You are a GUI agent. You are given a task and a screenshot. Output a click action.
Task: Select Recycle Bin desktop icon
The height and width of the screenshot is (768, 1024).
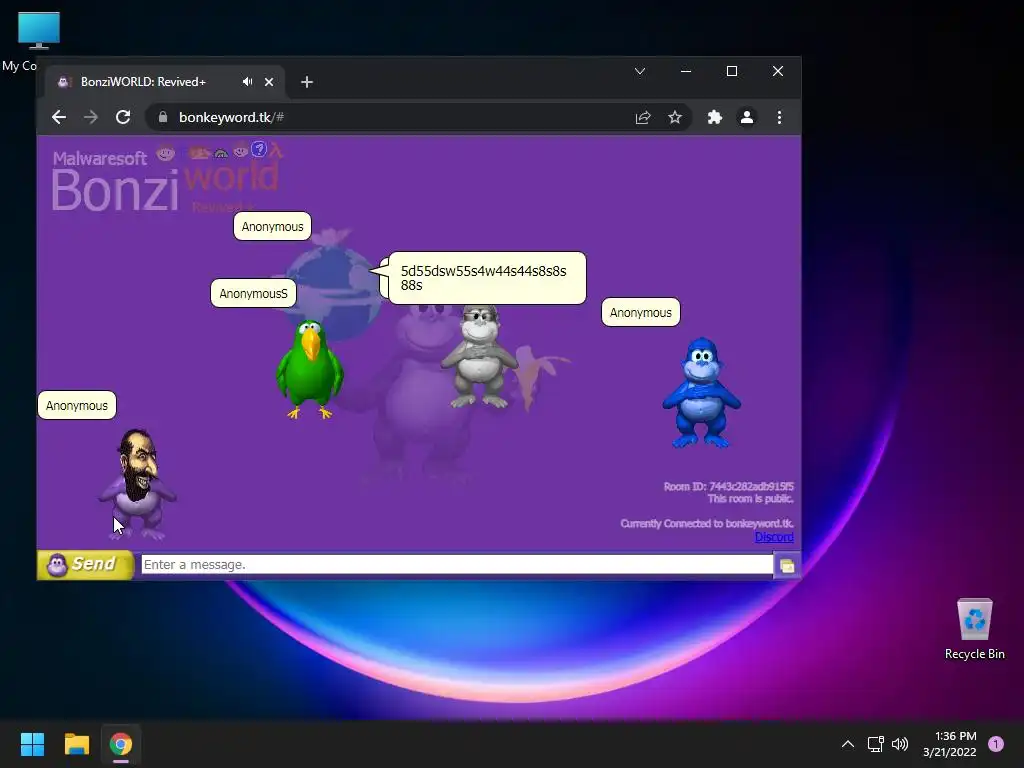[x=974, y=629]
